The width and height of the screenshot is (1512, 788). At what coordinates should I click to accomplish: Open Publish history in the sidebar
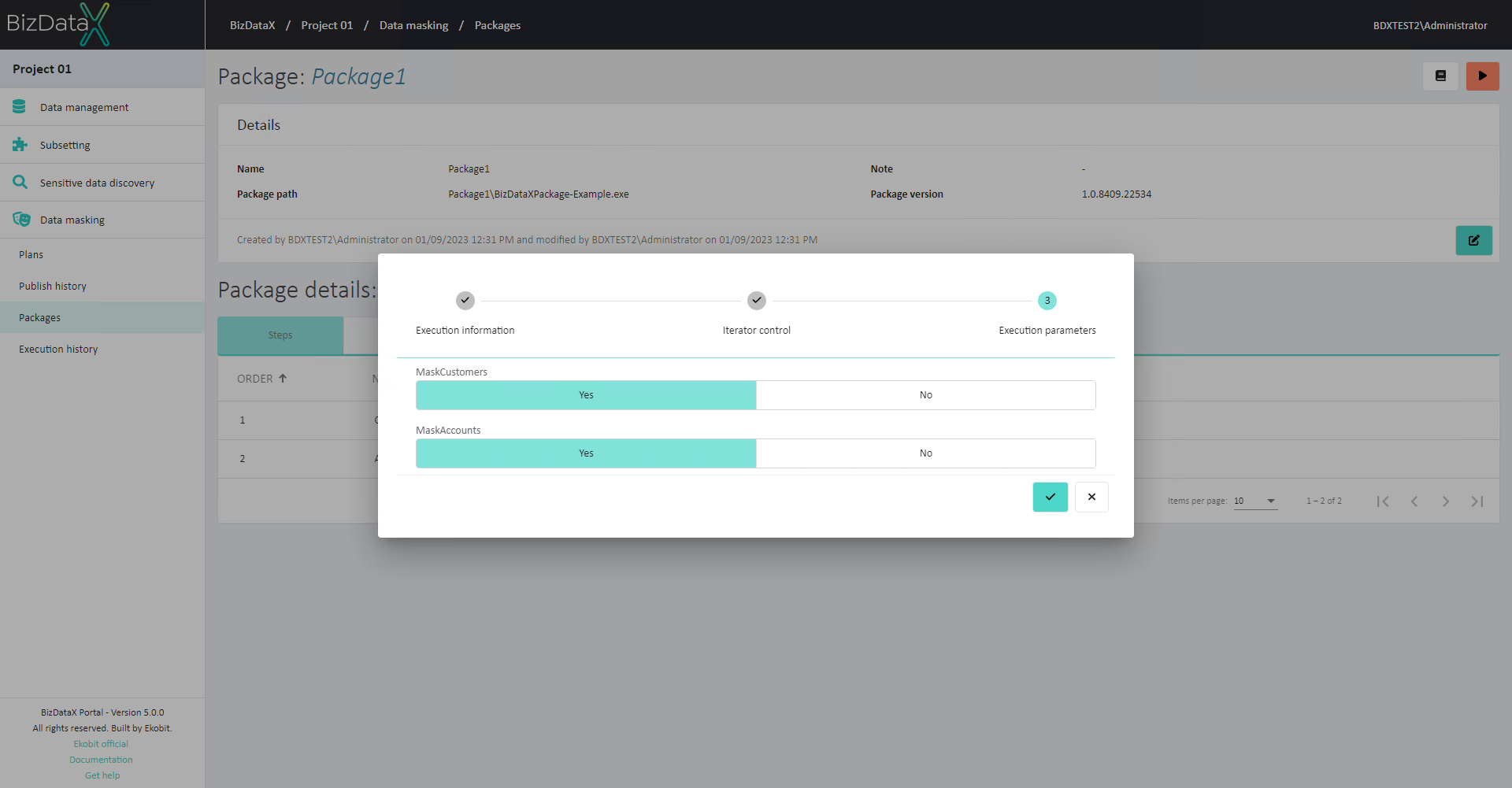(102, 287)
